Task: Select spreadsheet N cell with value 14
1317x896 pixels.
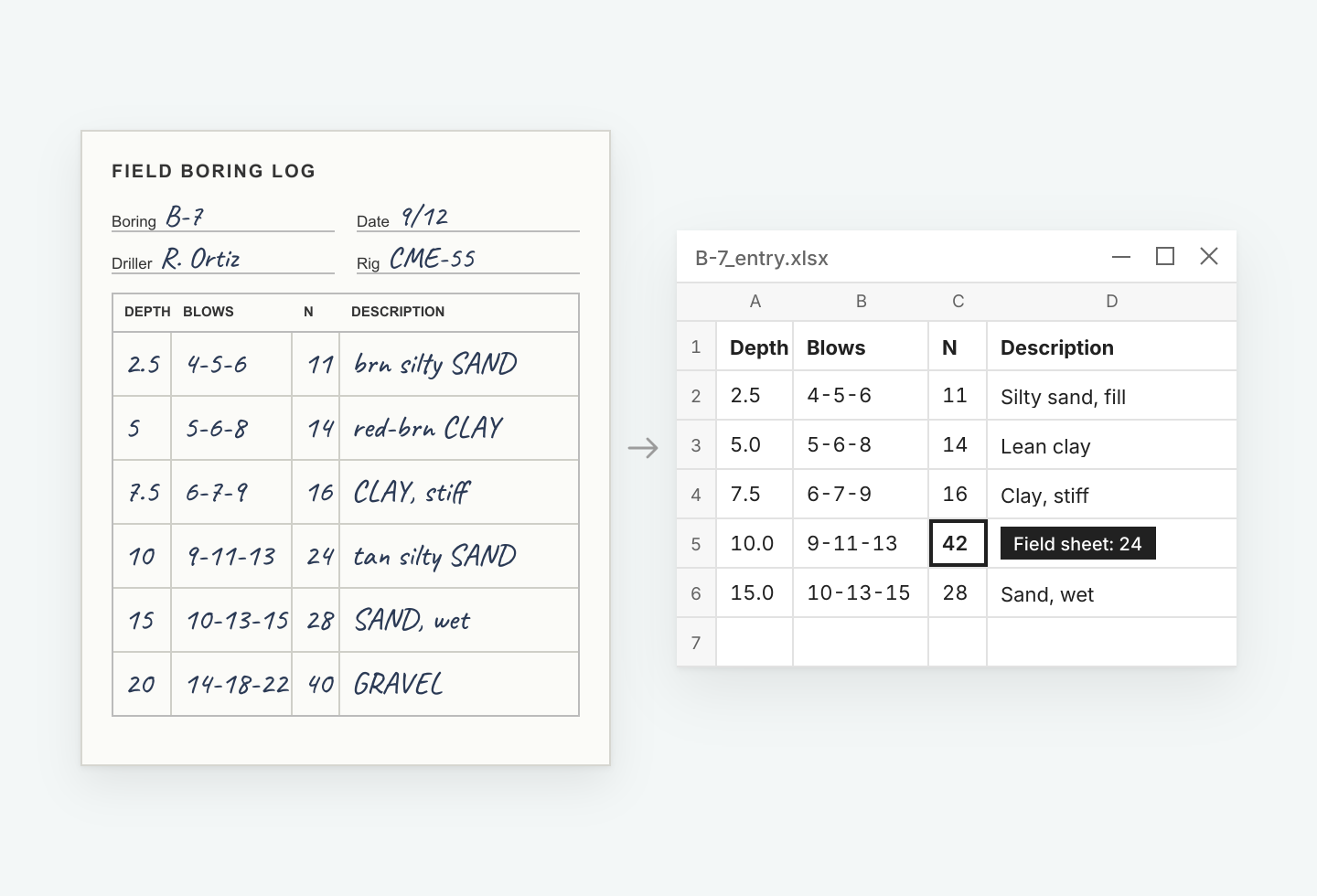Action: tap(958, 445)
